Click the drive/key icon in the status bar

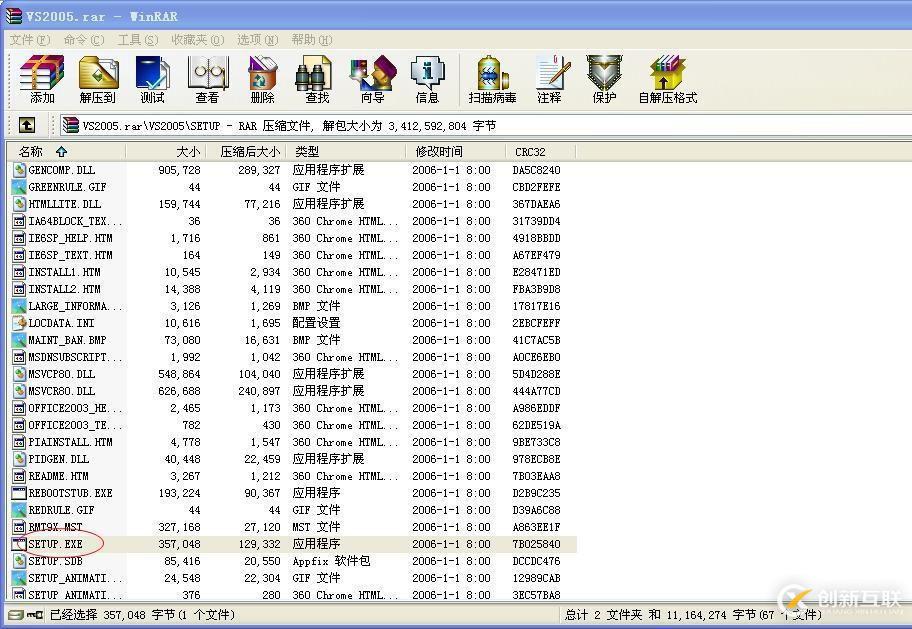(x=25, y=614)
